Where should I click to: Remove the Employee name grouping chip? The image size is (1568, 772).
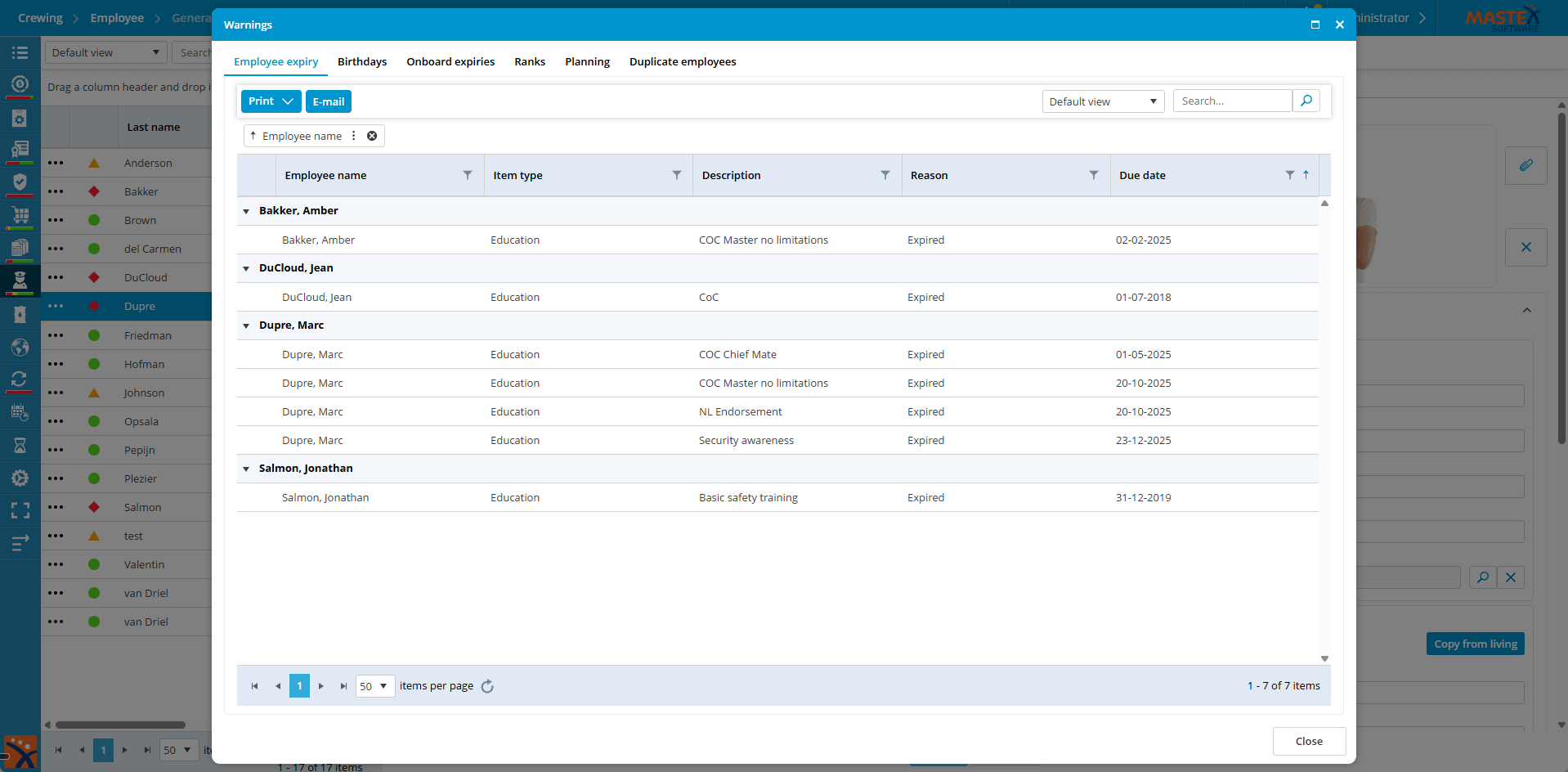pyautogui.click(x=372, y=136)
